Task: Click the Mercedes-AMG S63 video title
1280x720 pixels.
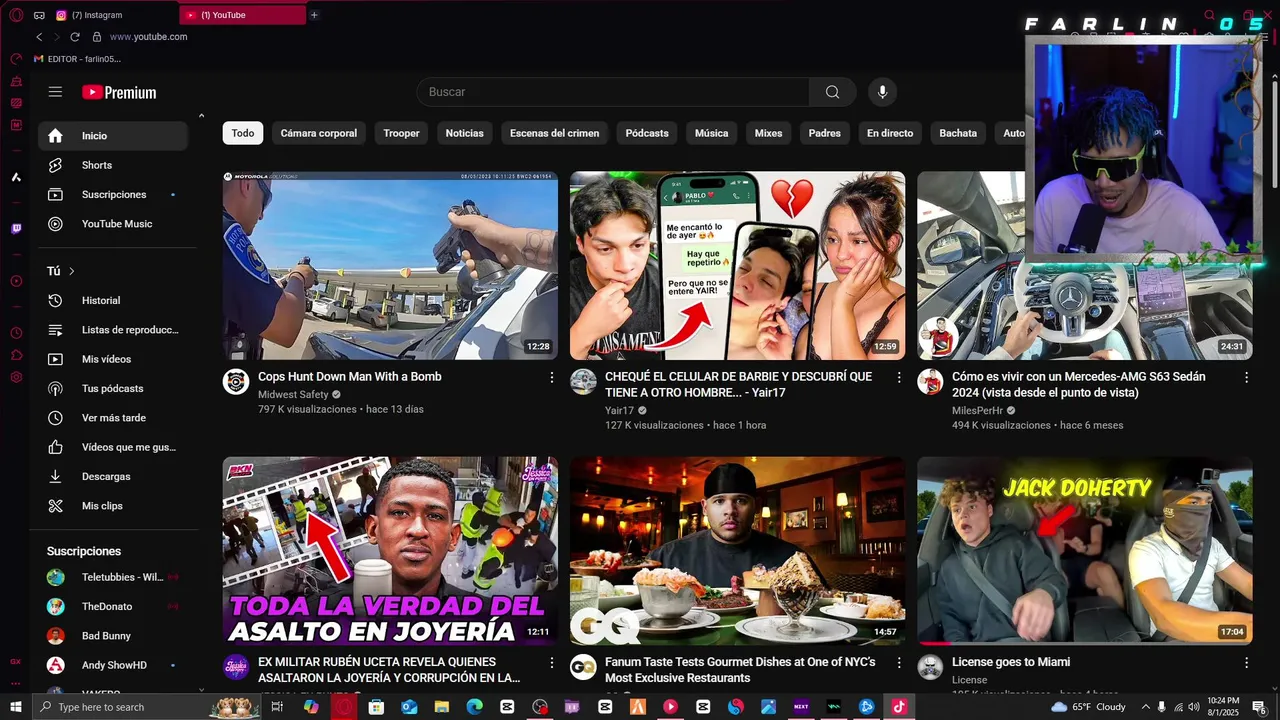Action: coord(1079,385)
